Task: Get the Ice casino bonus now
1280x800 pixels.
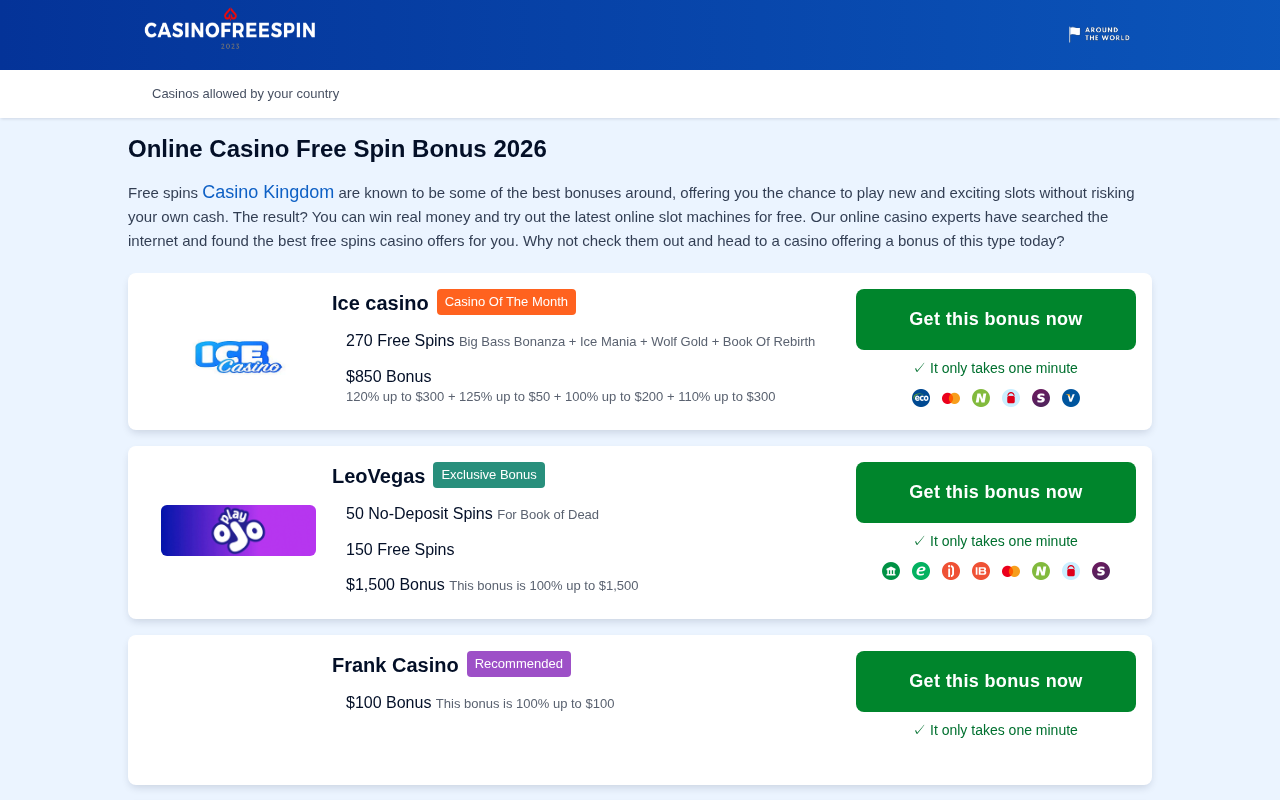Action: [x=996, y=320]
